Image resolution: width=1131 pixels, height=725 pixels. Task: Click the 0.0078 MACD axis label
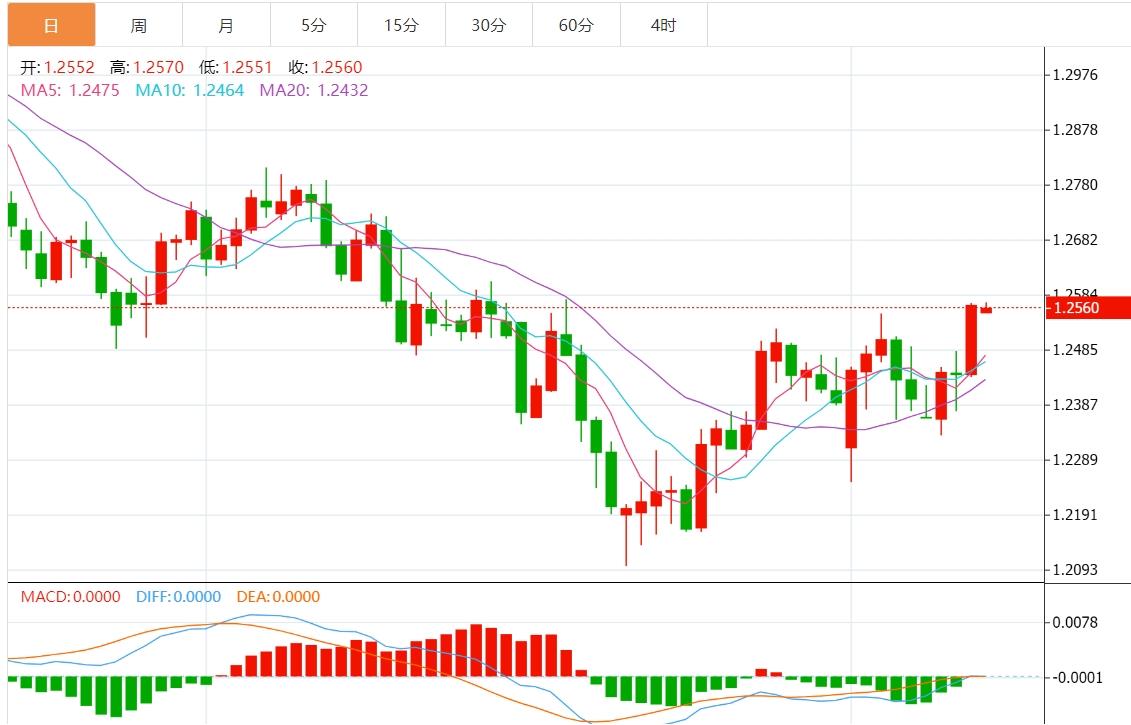coord(1076,623)
